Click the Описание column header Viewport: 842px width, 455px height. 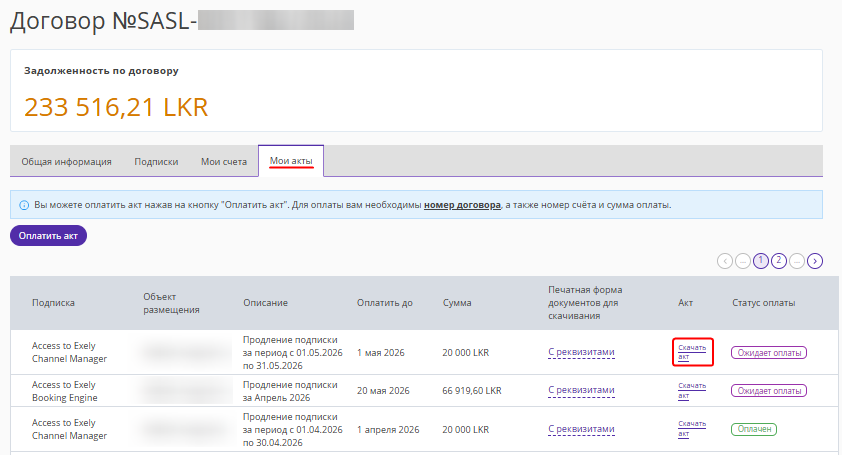265,303
